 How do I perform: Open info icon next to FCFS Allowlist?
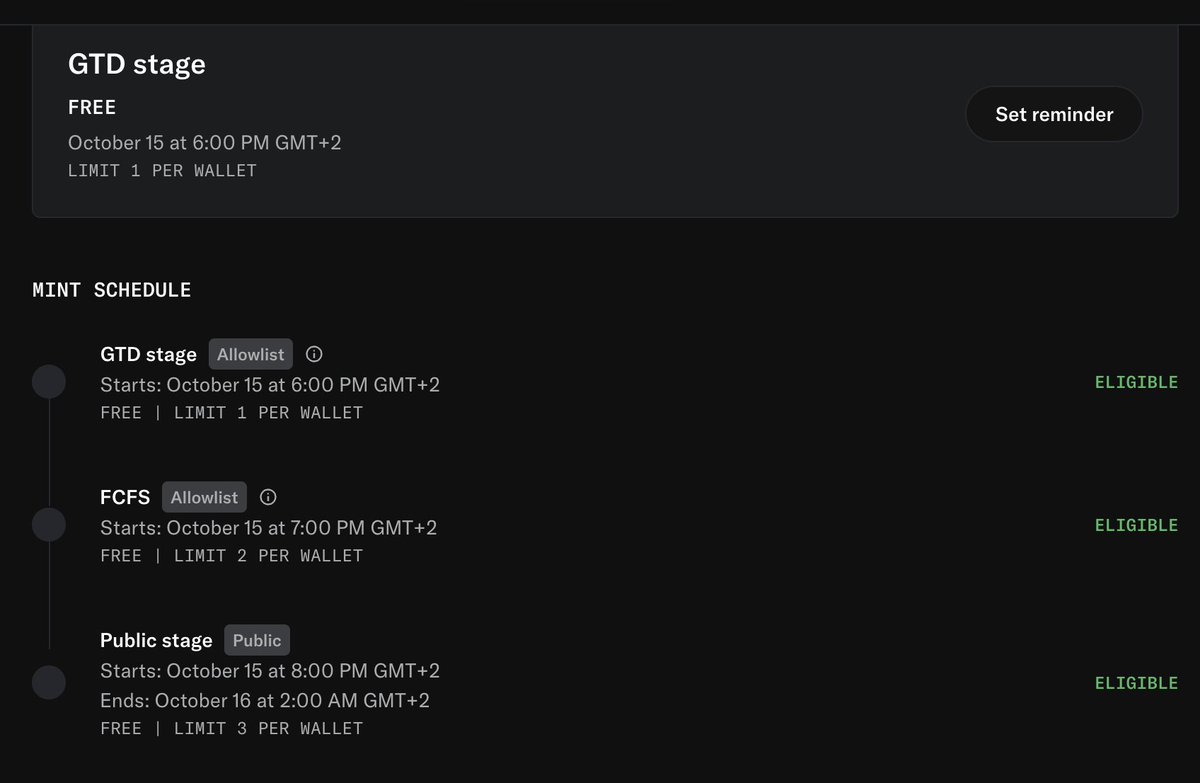pos(268,497)
